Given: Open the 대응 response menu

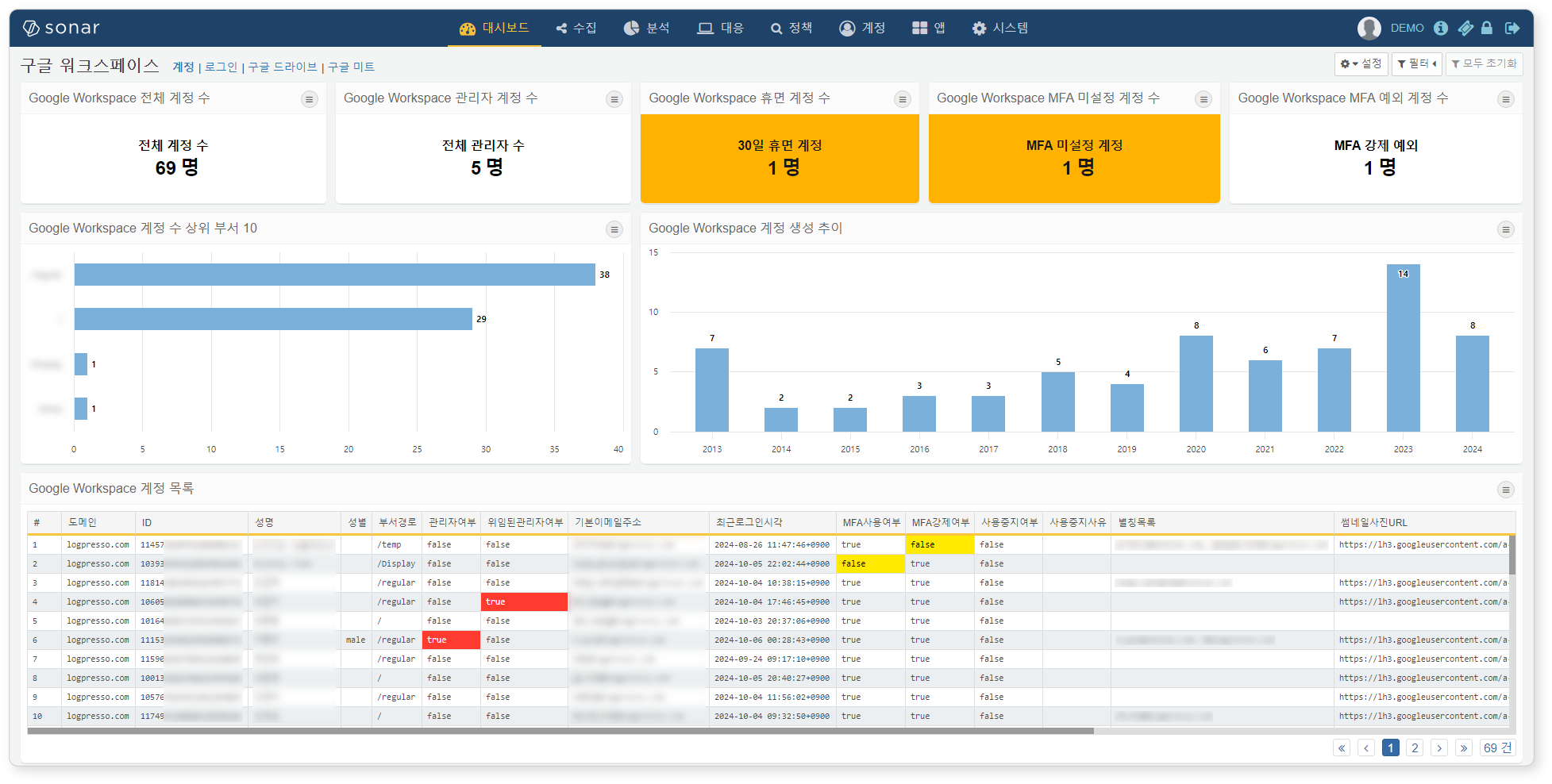Looking at the screenshot, I should pyautogui.click(x=720, y=28).
